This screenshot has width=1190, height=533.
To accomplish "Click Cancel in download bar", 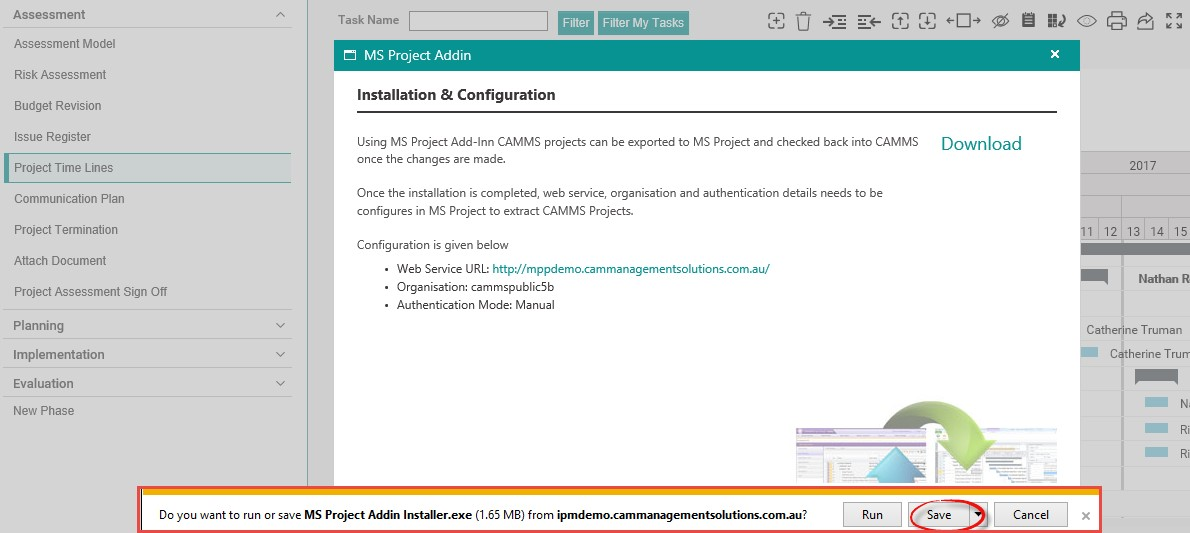I will [1031, 515].
